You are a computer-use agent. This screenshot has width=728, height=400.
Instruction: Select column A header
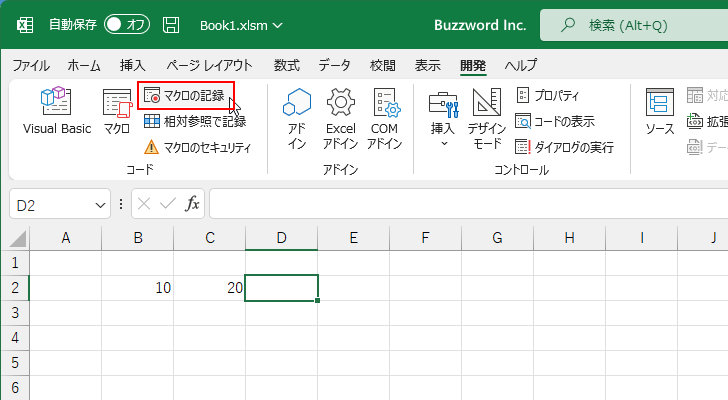coord(65,238)
